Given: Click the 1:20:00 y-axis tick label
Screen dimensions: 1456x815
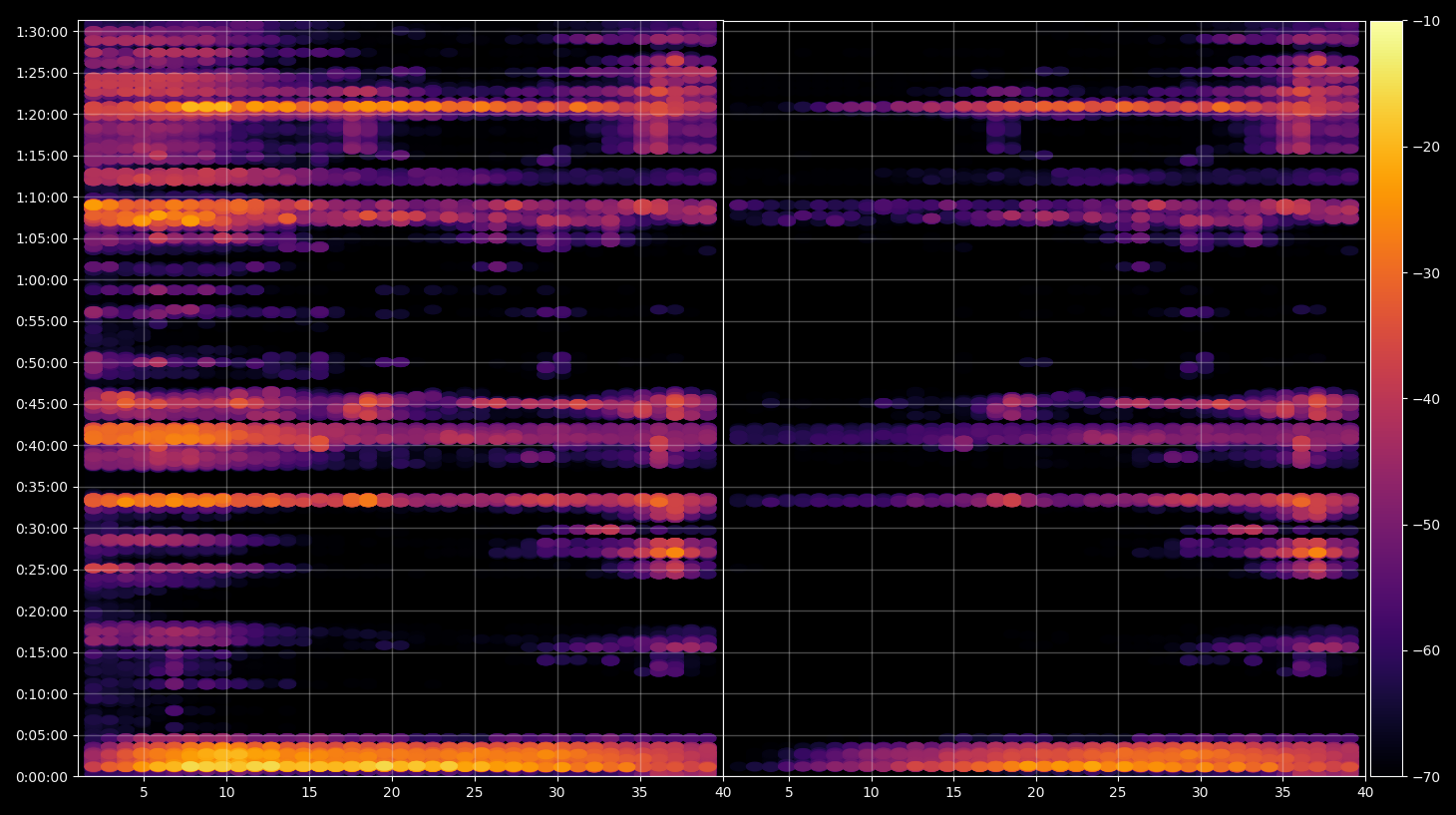Looking at the screenshot, I should tap(42, 115).
